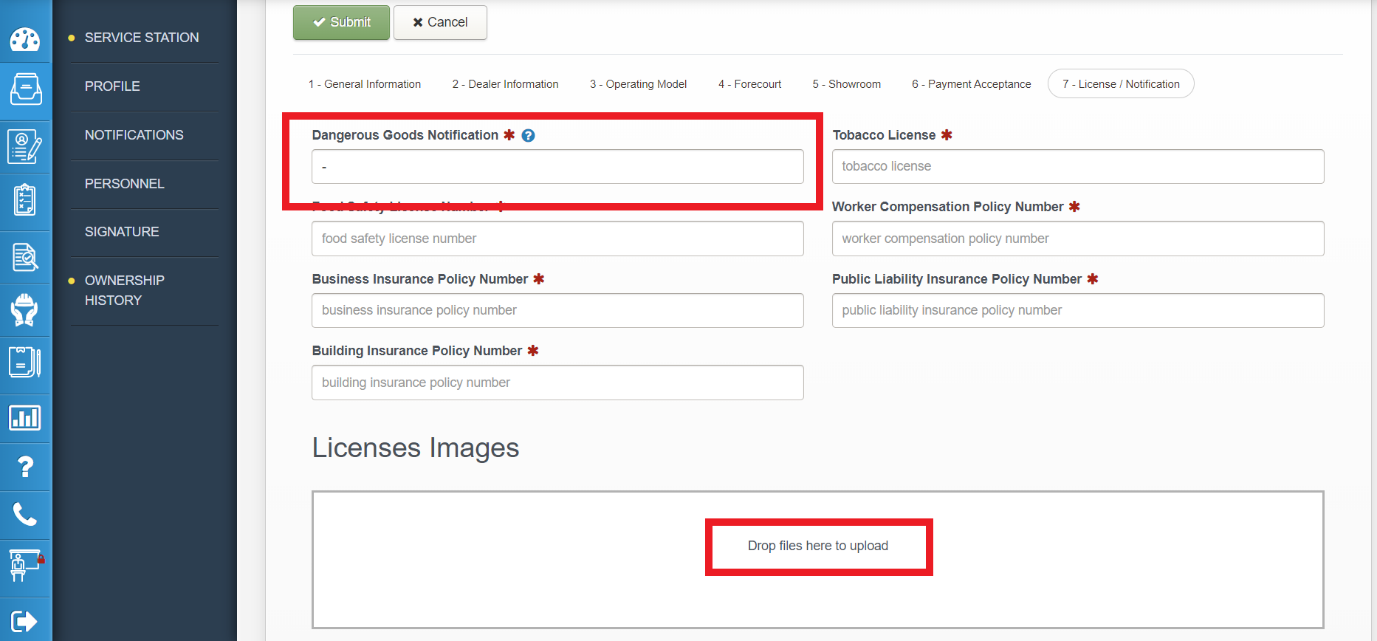The height and width of the screenshot is (641, 1377).
Task: Open help question mark sidebar icon
Action: click(x=25, y=467)
